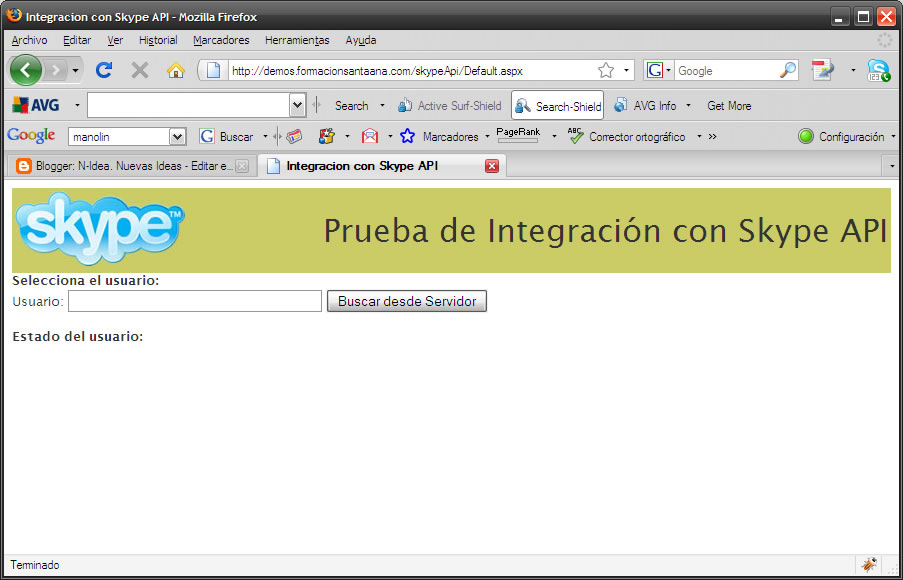Click the Google toolbar news/cards icon
Image resolution: width=903 pixels, height=580 pixels.
[294, 137]
